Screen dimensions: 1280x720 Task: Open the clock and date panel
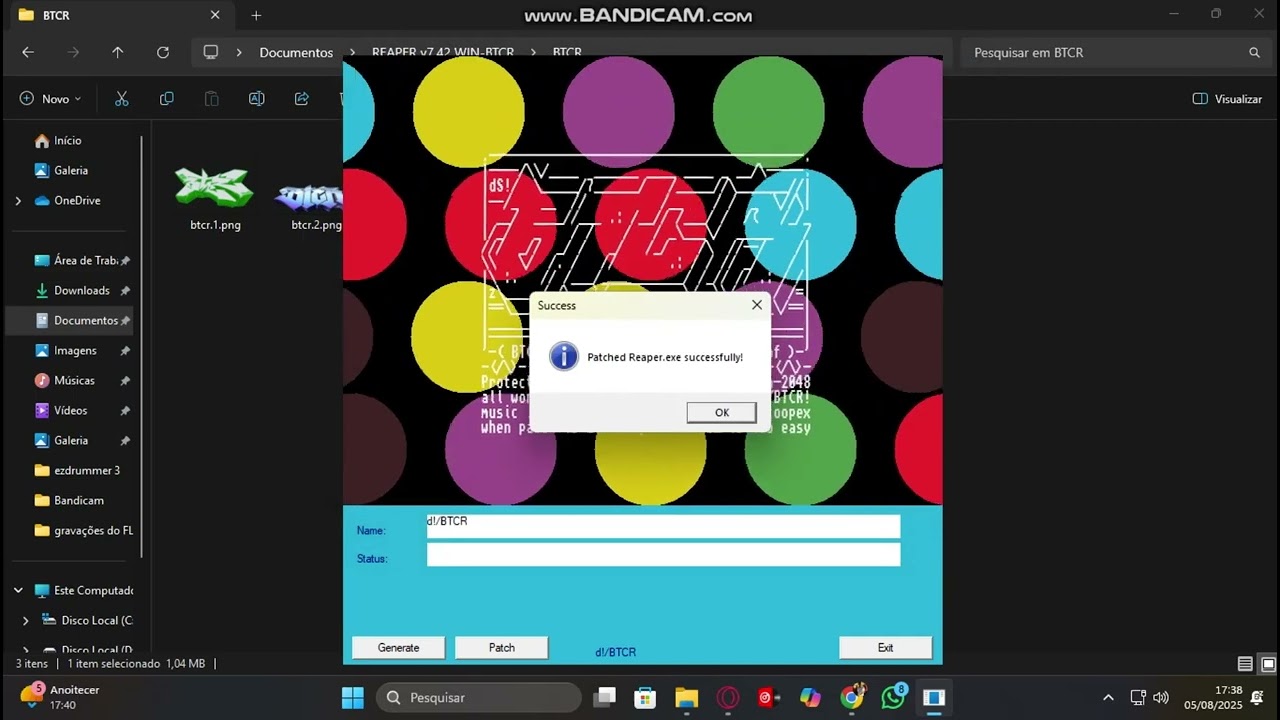(1213, 697)
